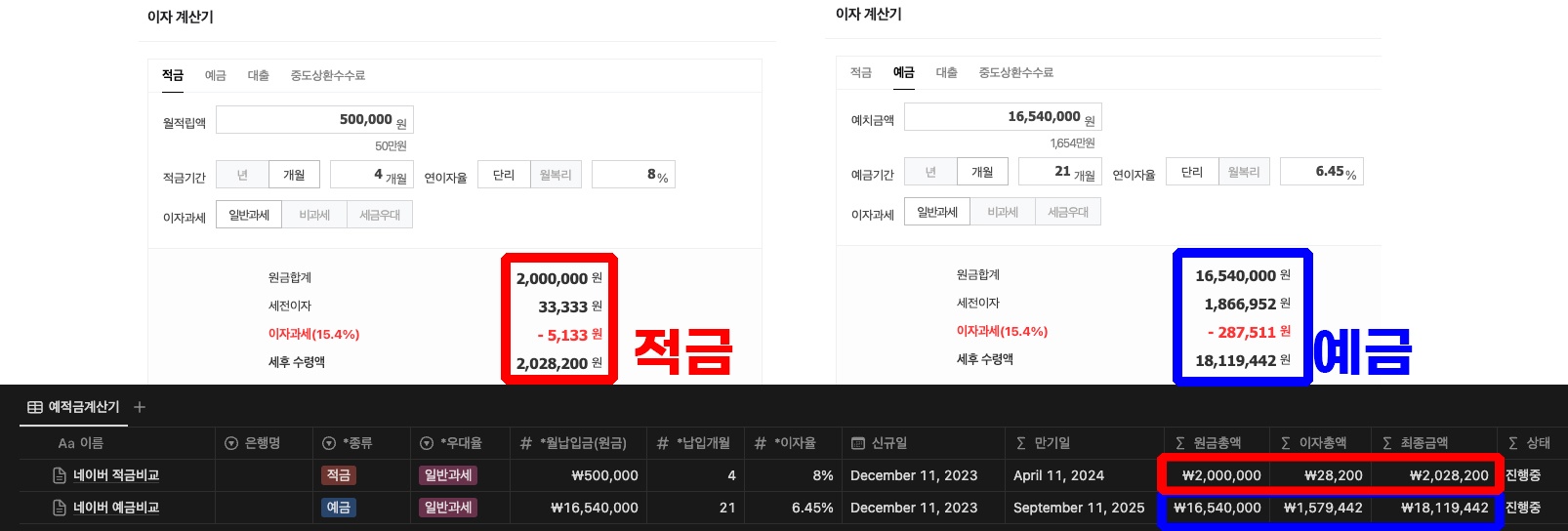The height and width of the screenshot is (531, 1568).
Task: Click the calendar icon on 신규일 column
Action: click(858, 443)
